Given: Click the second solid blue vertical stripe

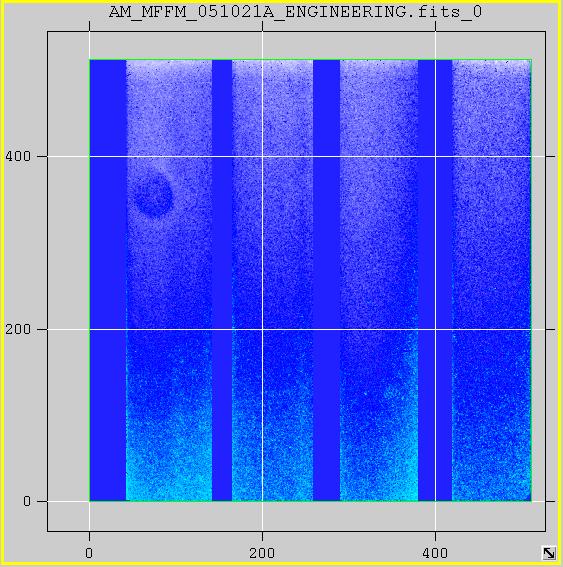Looking at the screenshot, I should pos(222,280).
